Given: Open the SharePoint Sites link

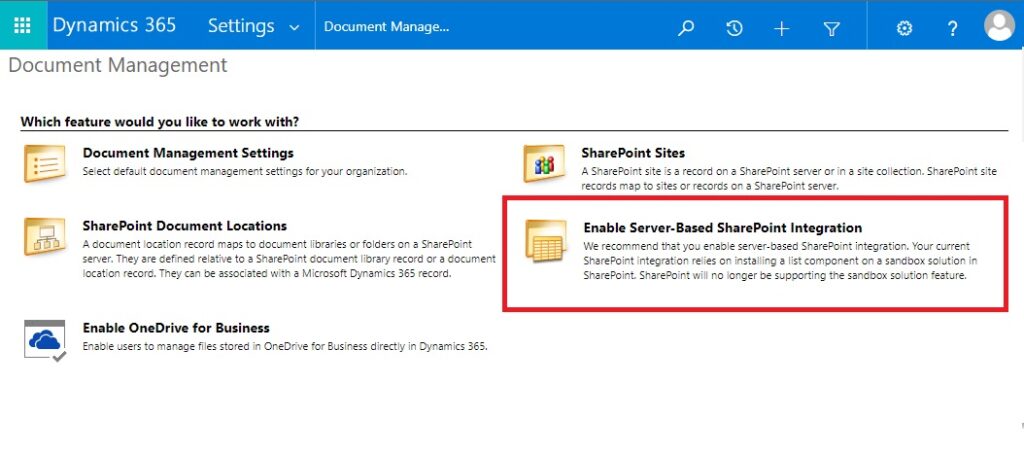Looking at the screenshot, I should coord(633,153).
